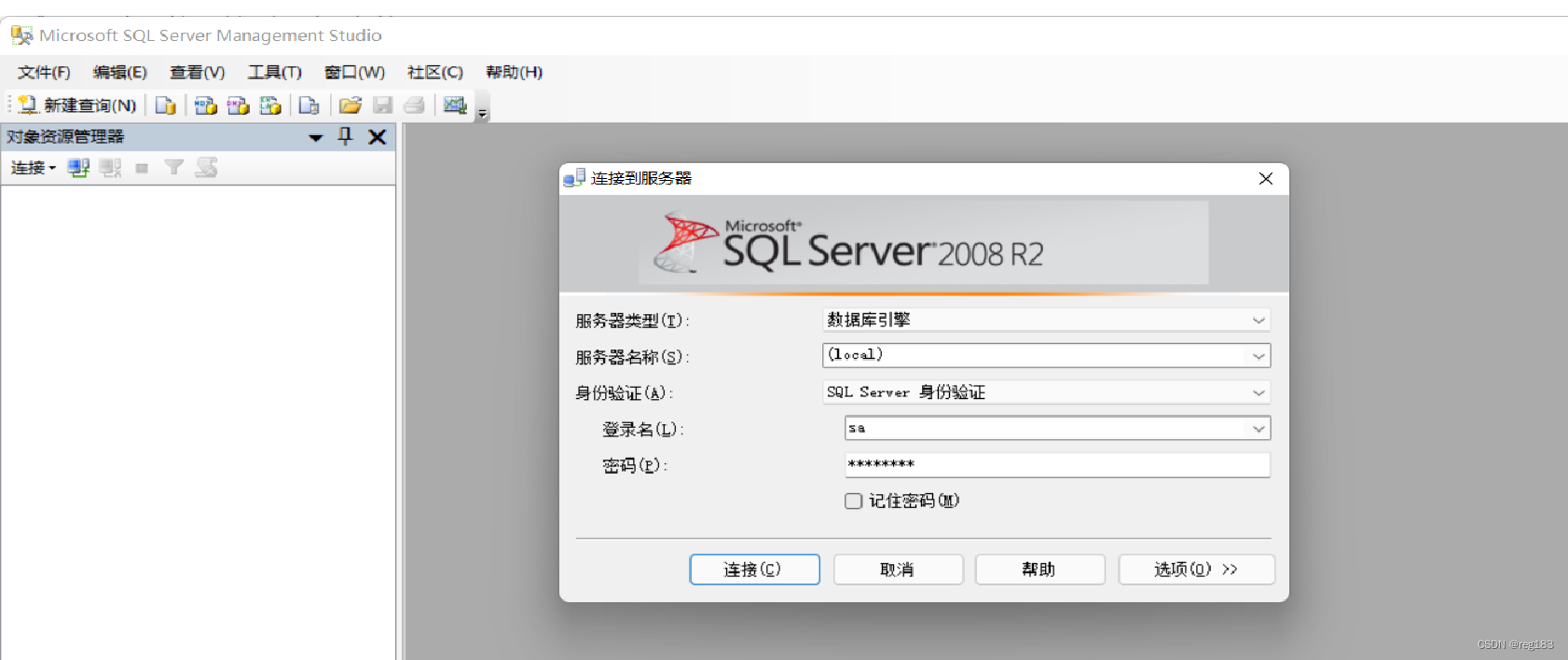This screenshot has width=1568, height=660.
Task: Expand the 登录名 sa dropdown arrow
Action: pos(1259,429)
